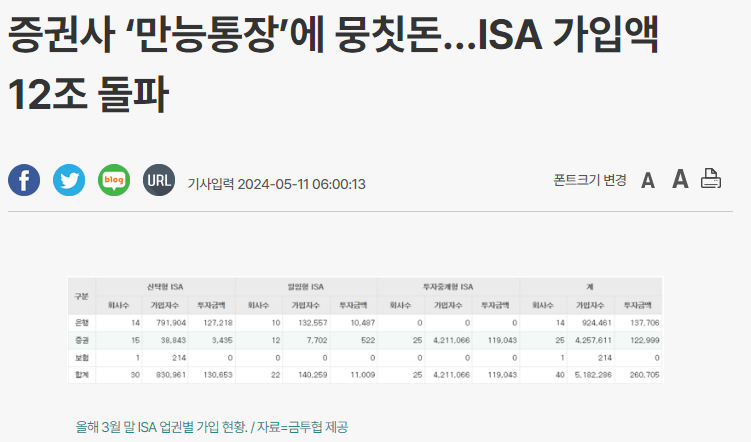Click the '기사입력 2024-05-11 06:00:13' timestamp
The width and height of the screenshot is (751, 442).
pyautogui.click(x=276, y=184)
